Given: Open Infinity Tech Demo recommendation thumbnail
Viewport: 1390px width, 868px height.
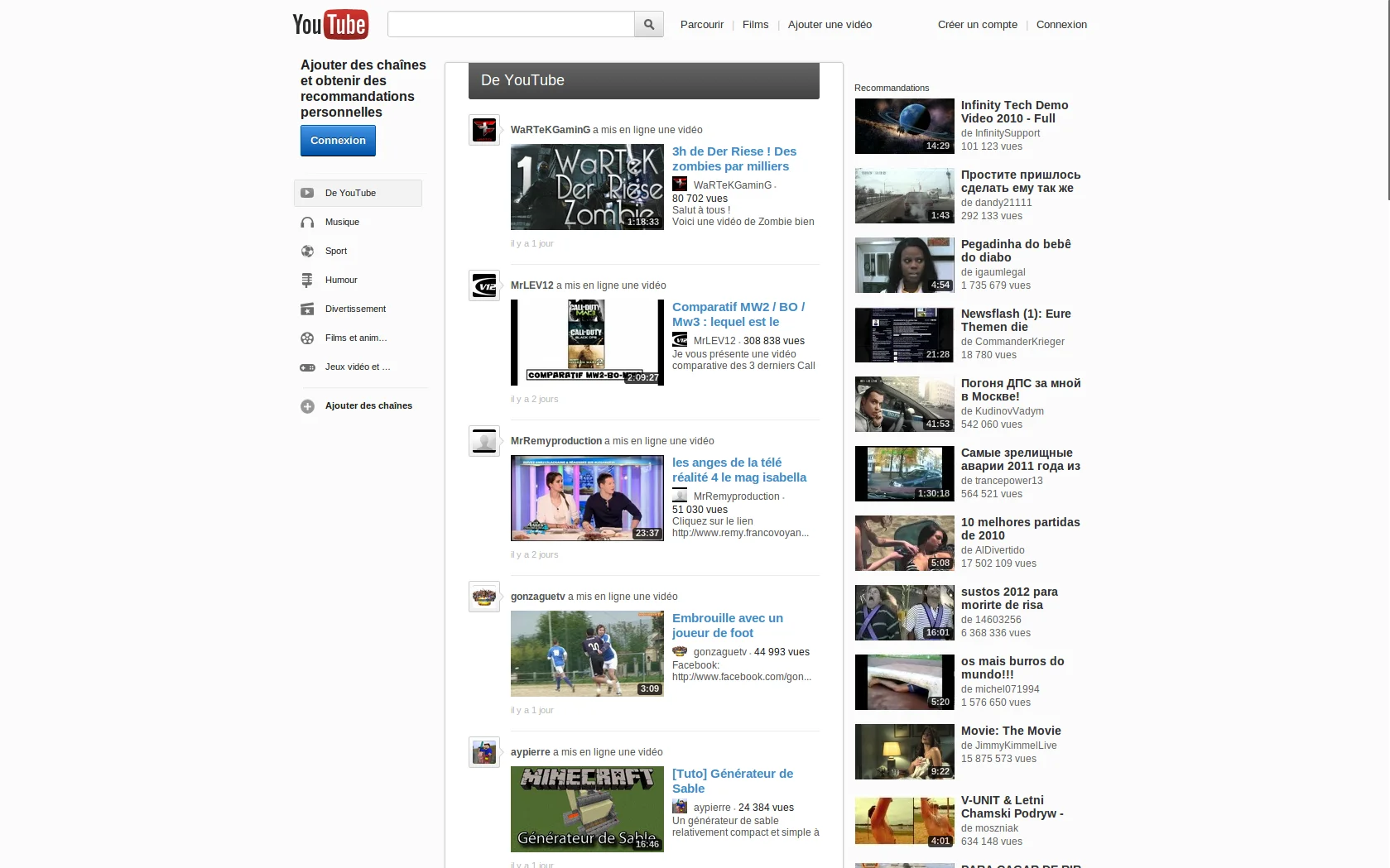Looking at the screenshot, I should (905, 127).
